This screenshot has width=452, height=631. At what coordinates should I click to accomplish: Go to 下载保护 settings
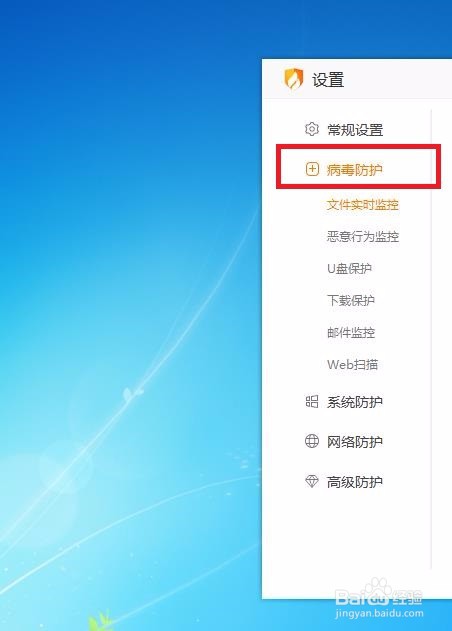(351, 301)
